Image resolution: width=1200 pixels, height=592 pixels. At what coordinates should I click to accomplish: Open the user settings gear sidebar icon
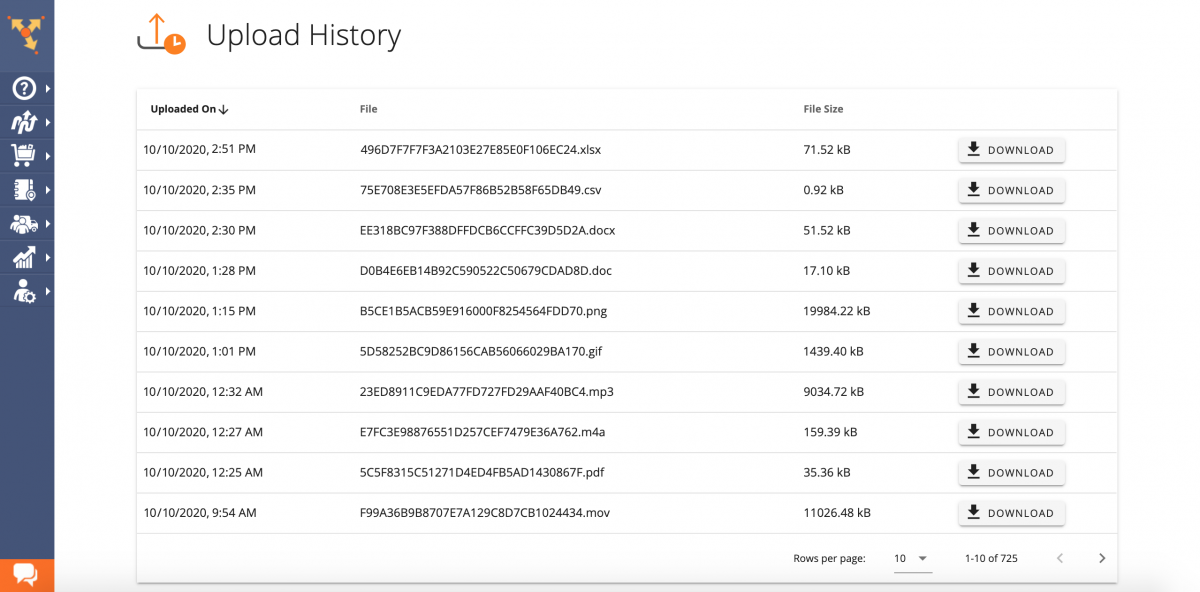point(24,291)
